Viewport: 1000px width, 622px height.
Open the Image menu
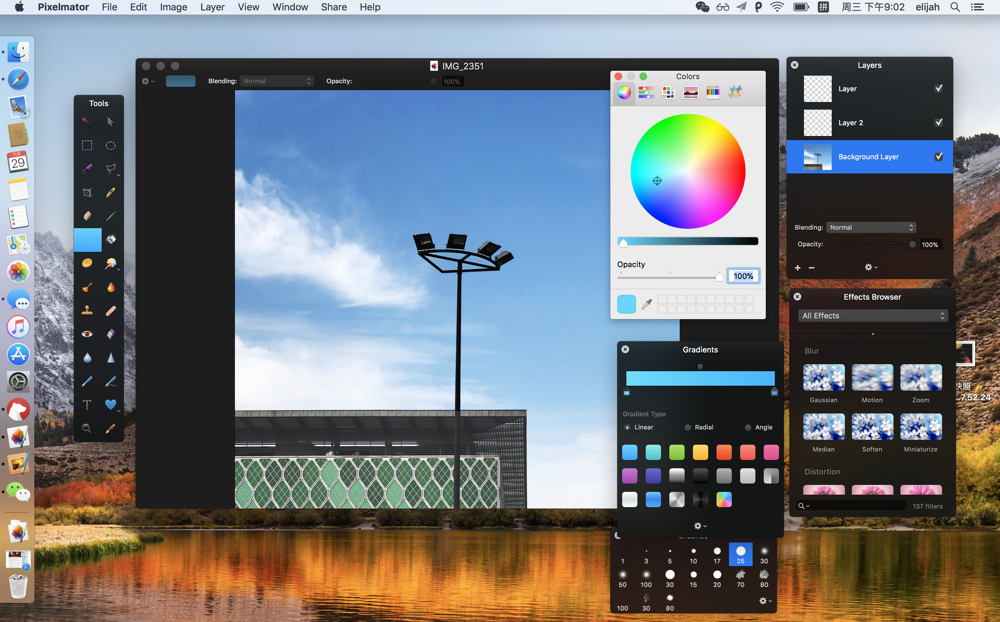pos(173,7)
